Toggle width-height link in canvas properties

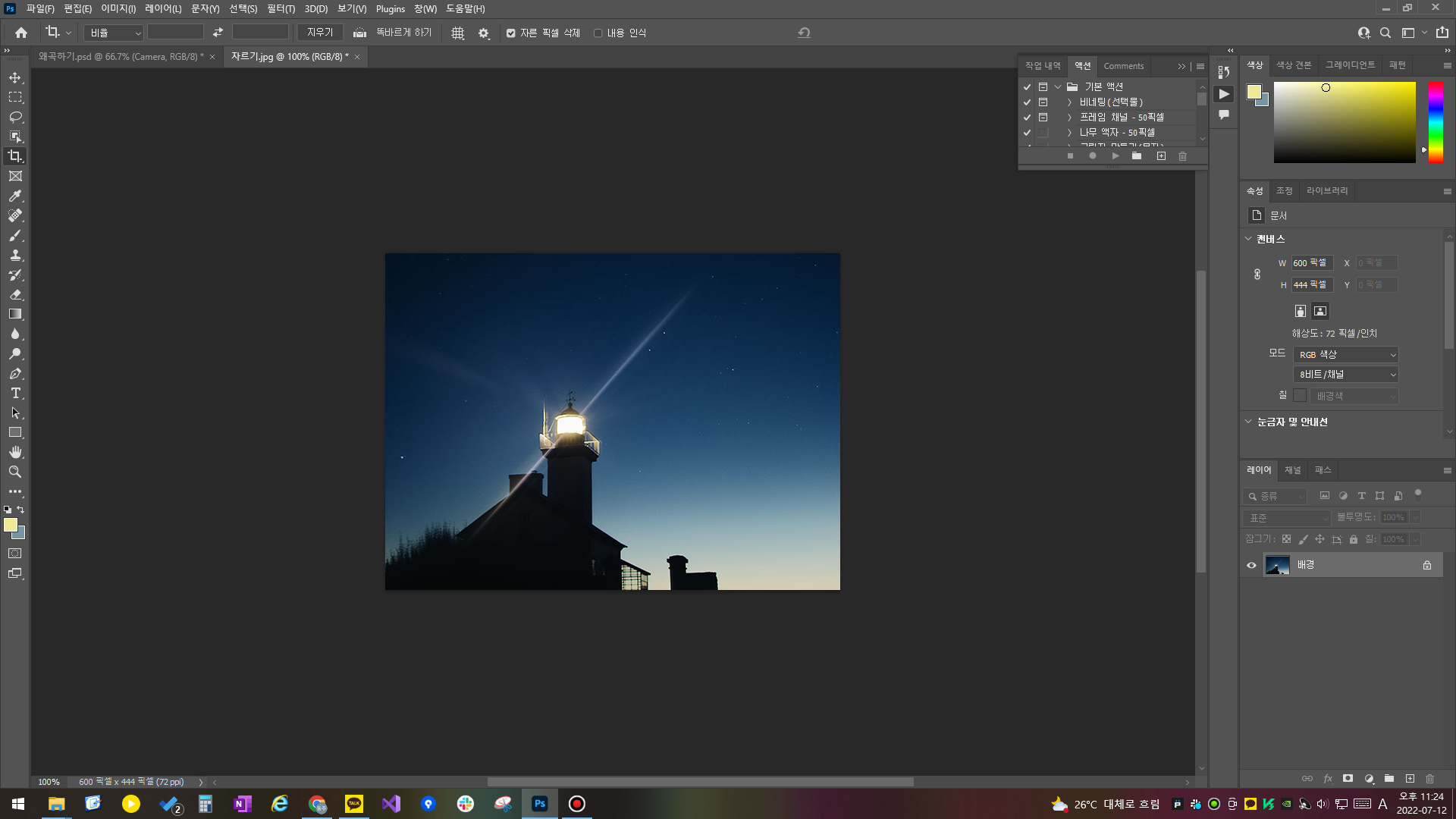[x=1257, y=274]
